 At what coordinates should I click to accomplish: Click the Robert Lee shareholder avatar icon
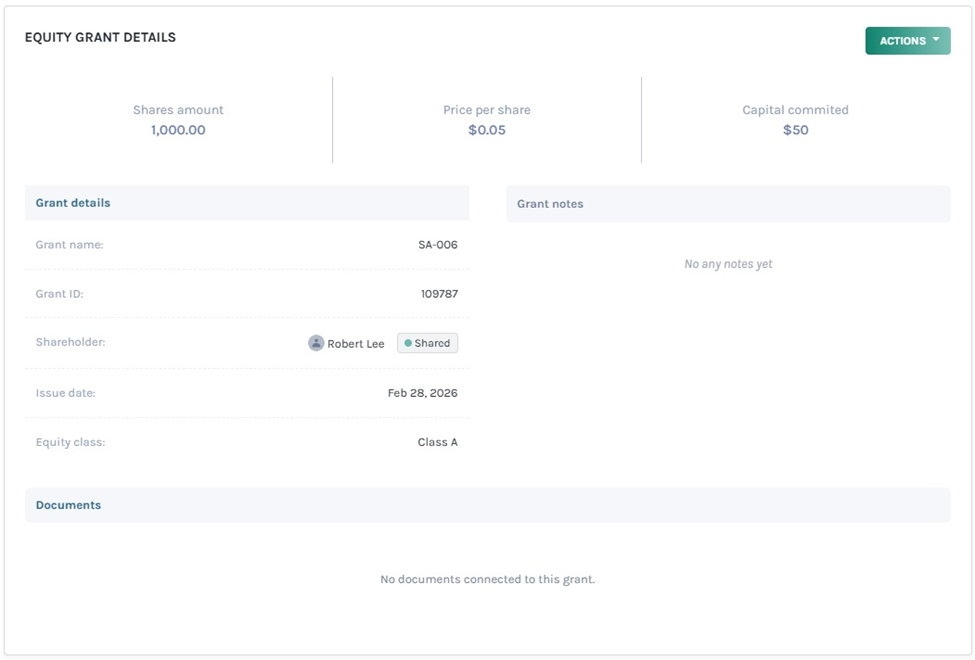[316, 343]
